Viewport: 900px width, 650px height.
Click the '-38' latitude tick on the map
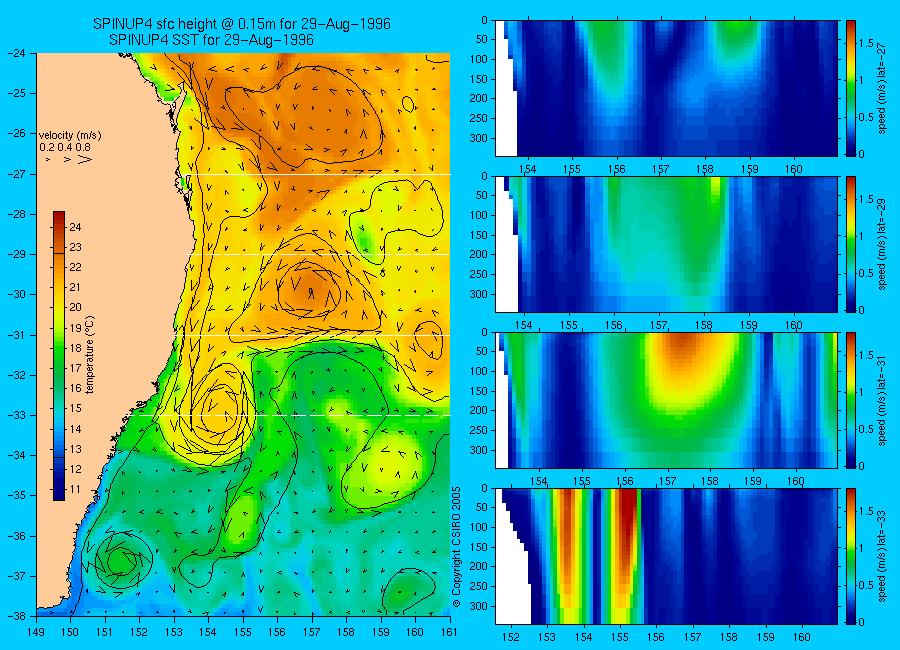coord(16,616)
